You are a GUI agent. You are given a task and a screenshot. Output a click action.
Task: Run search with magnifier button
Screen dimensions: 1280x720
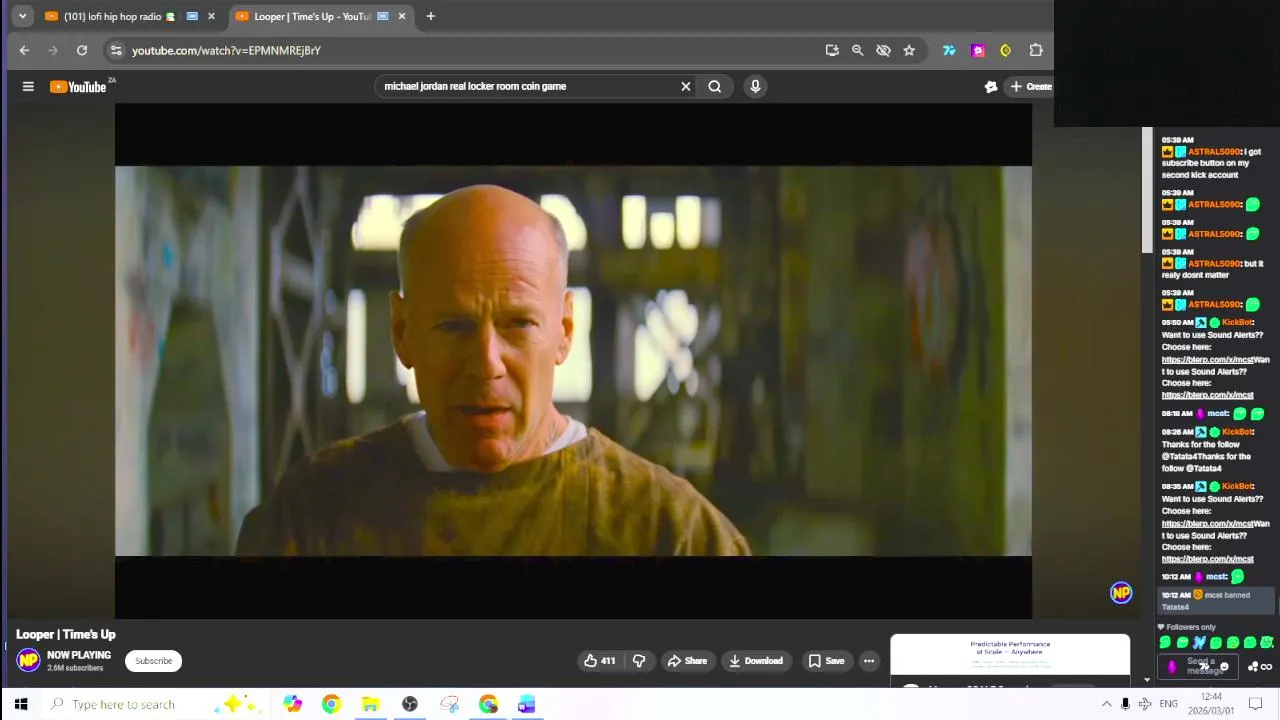pyautogui.click(x=715, y=86)
